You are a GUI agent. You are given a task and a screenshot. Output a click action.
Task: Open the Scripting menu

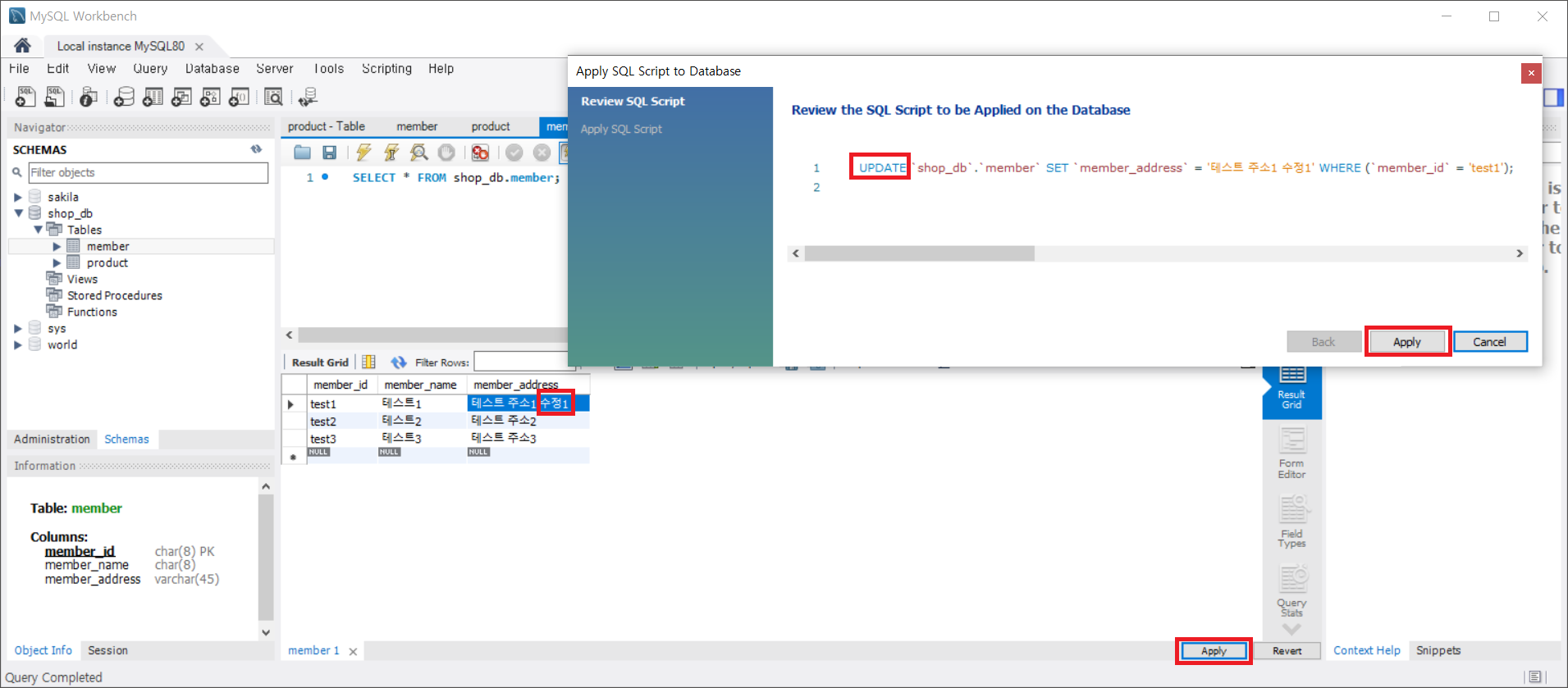tap(386, 69)
